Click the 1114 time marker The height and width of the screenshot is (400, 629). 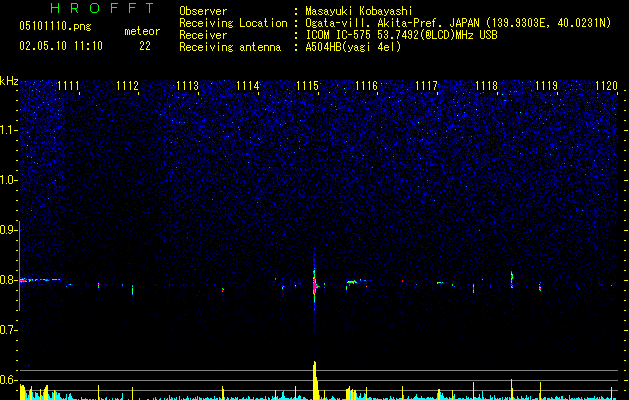tap(248, 86)
